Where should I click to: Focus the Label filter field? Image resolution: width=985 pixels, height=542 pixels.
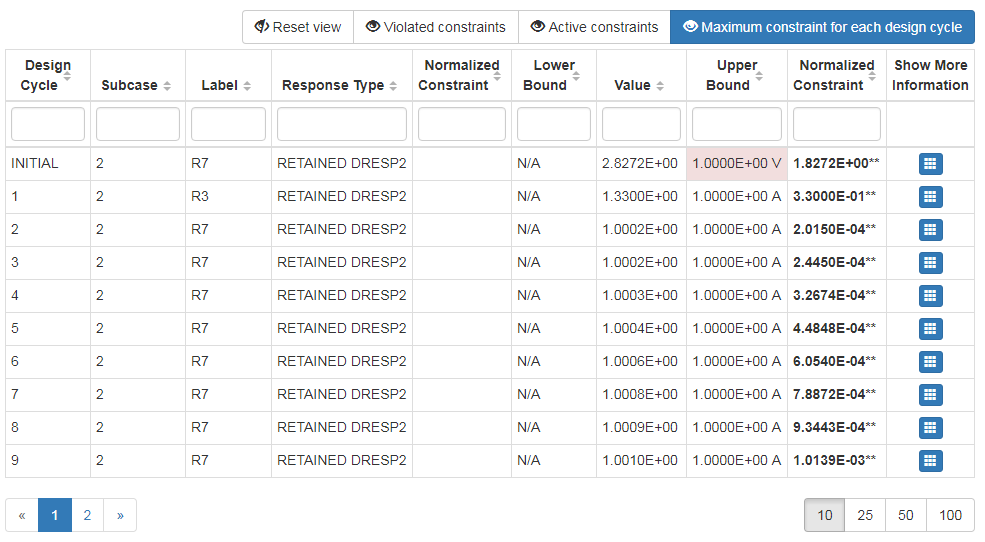tap(228, 124)
